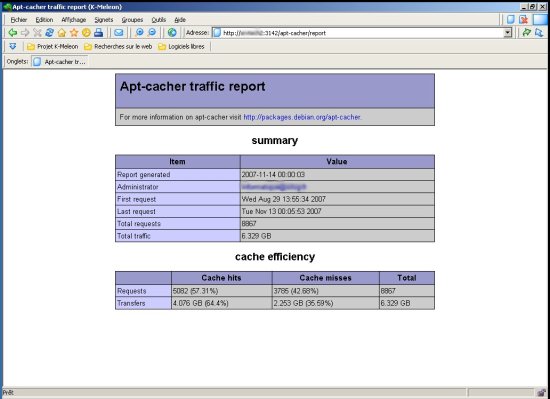Click the 'Requests' row label in cache table

pyautogui.click(x=132, y=291)
